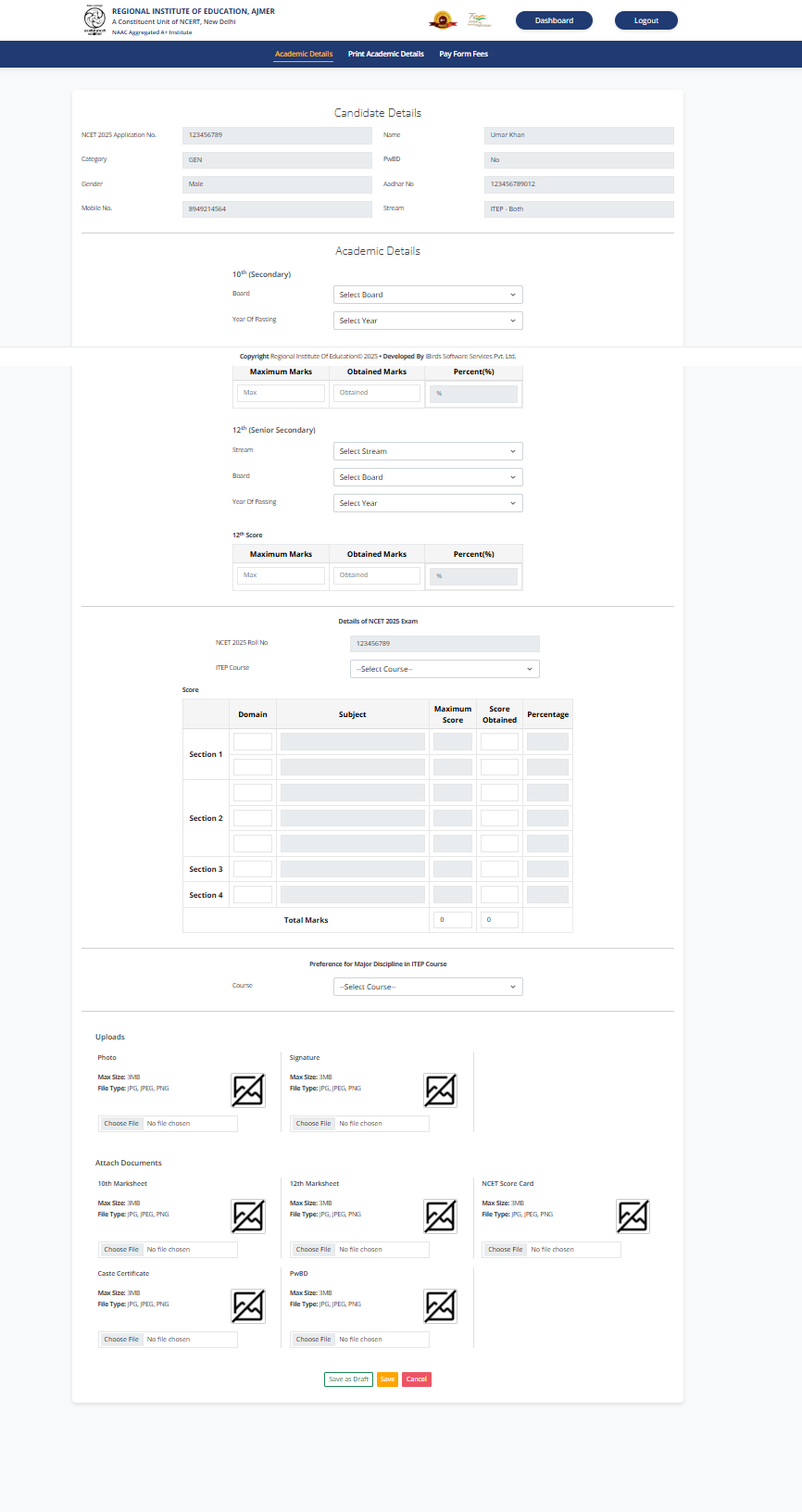Click the NCET Score Card preview placeholder
This screenshot has width=802, height=1512.
(633, 1216)
